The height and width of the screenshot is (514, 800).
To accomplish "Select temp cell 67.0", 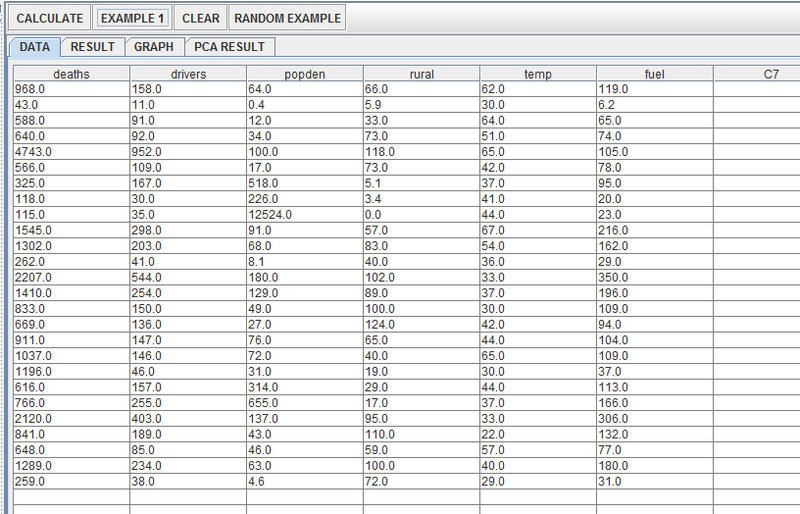I will pos(538,230).
